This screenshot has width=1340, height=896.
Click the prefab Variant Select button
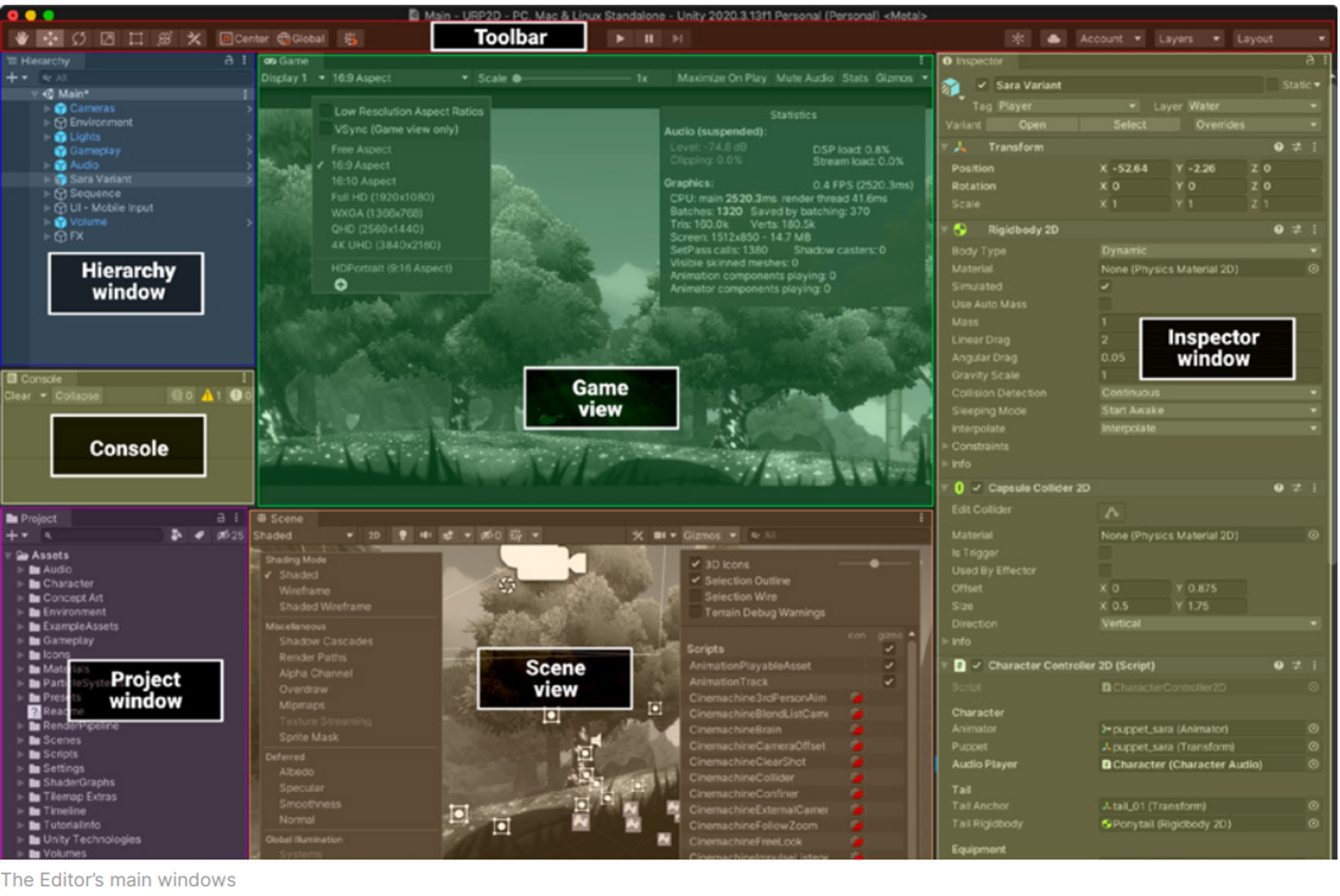point(1130,125)
